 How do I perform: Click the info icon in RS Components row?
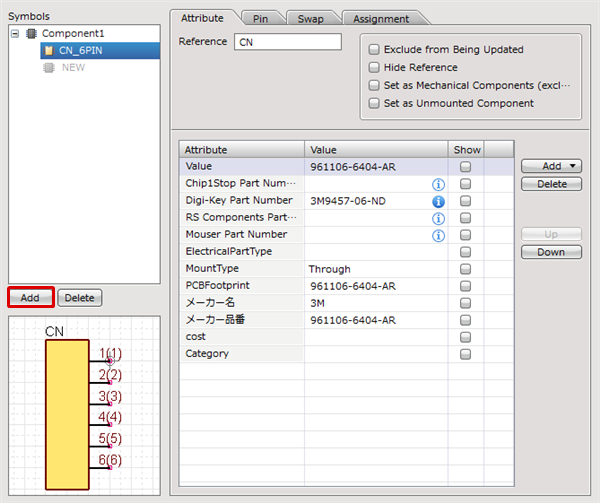(437, 218)
